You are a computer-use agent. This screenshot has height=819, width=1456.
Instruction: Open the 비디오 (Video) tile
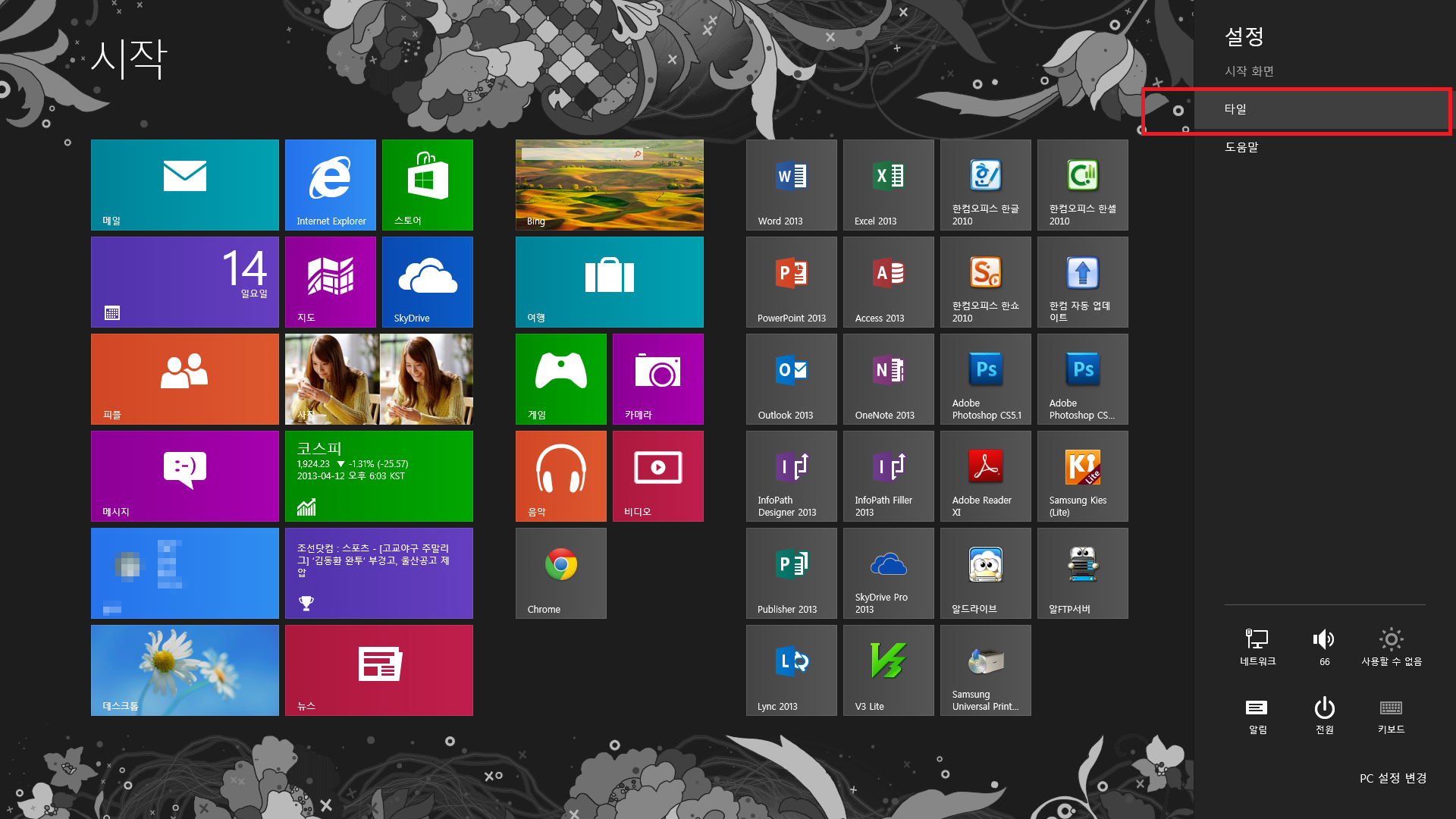[658, 476]
